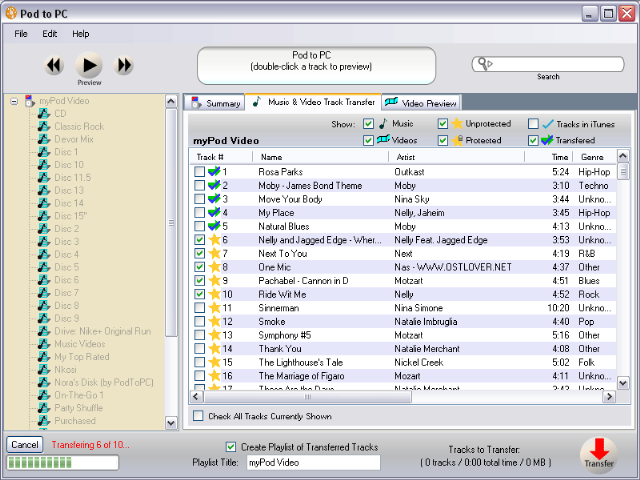Sort by the Time column header

[x=549, y=157]
